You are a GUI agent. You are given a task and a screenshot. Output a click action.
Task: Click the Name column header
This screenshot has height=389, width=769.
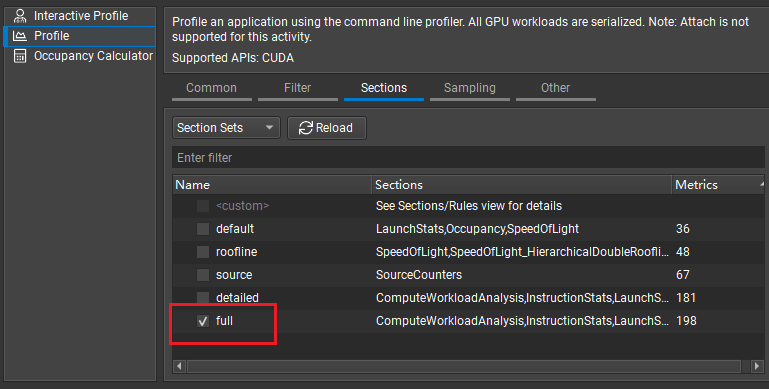[272, 185]
